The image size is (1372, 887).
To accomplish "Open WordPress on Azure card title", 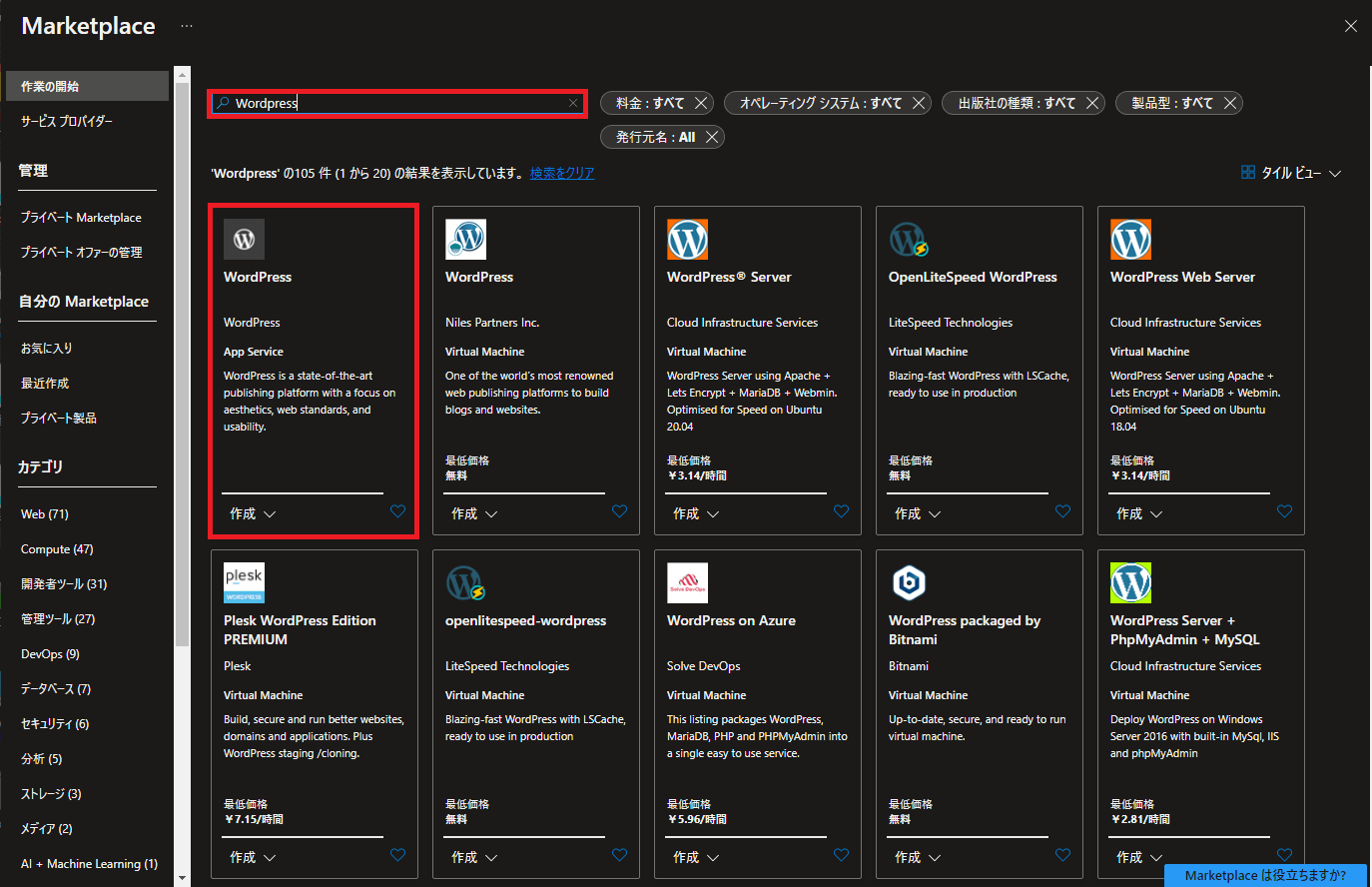I will (x=731, y=620).
